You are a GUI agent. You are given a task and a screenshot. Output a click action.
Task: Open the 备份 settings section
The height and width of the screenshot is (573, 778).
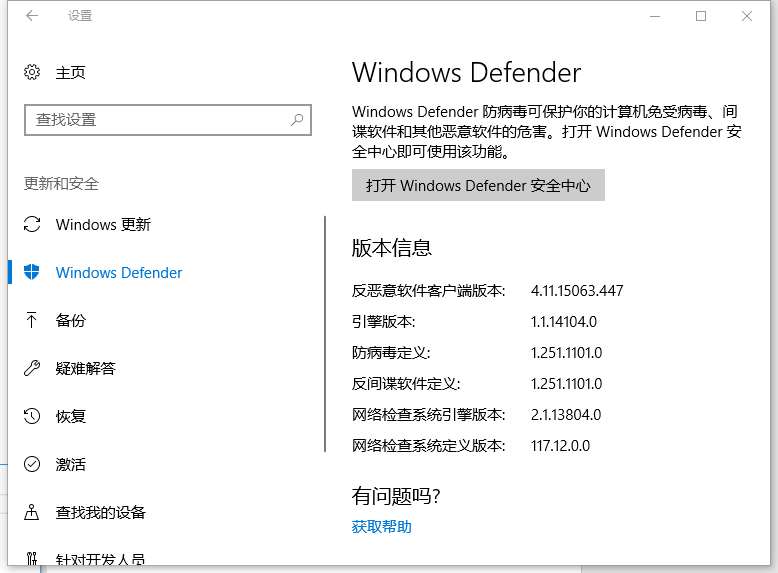(70, 320)
